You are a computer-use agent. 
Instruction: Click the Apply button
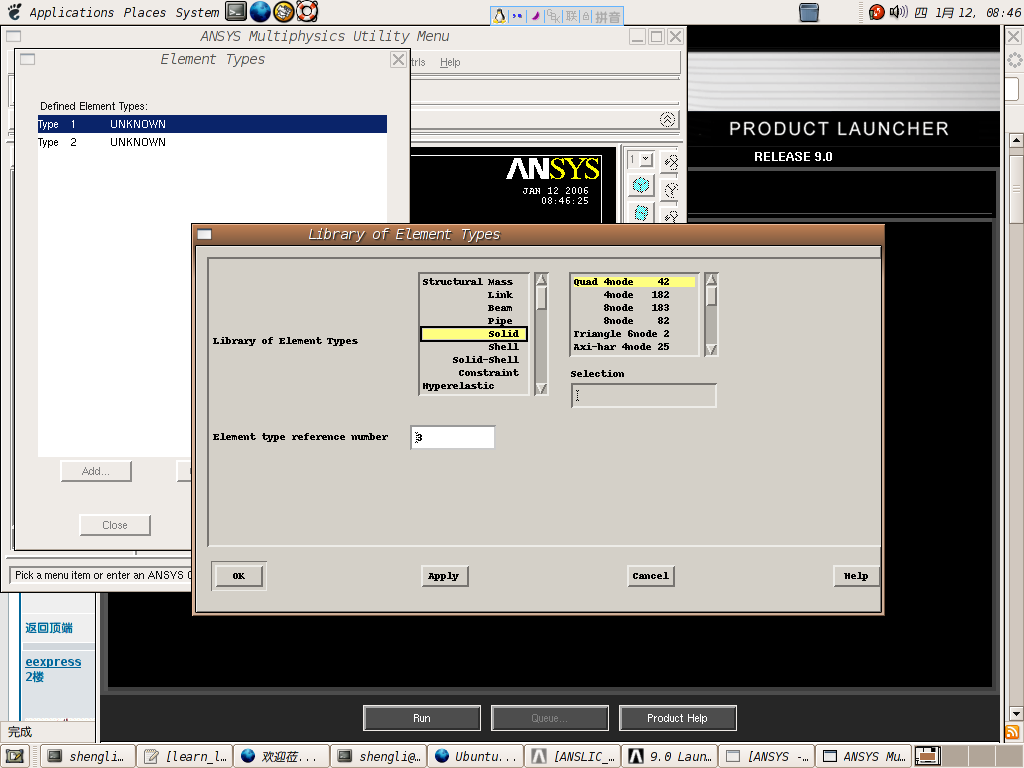click(x=444, y=576)
